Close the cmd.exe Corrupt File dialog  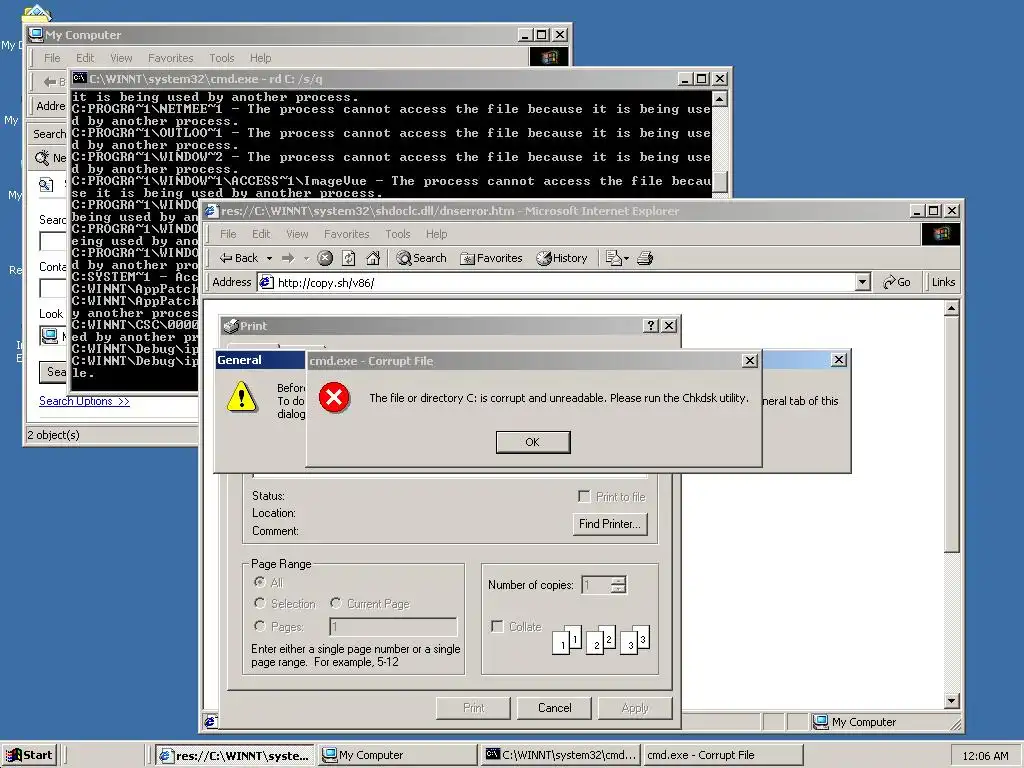click(750, 360)
